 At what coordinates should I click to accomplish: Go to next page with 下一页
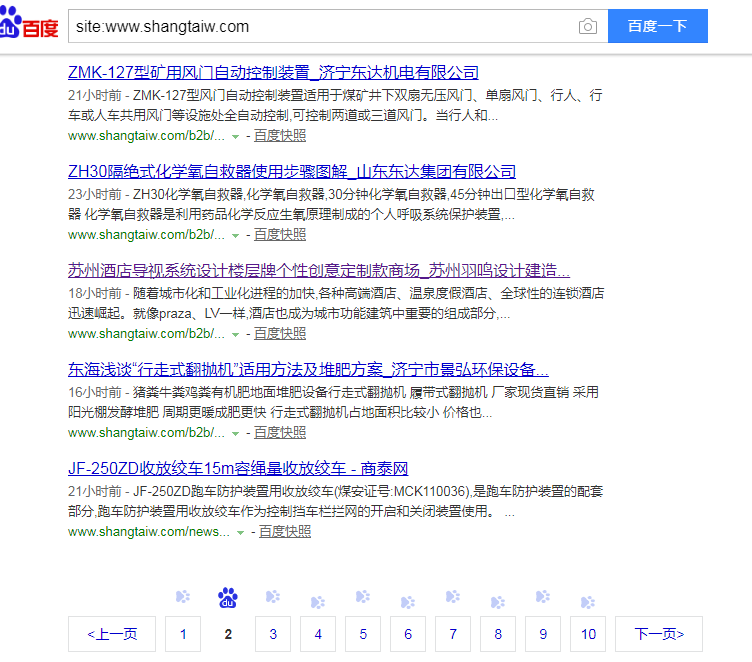659,634
